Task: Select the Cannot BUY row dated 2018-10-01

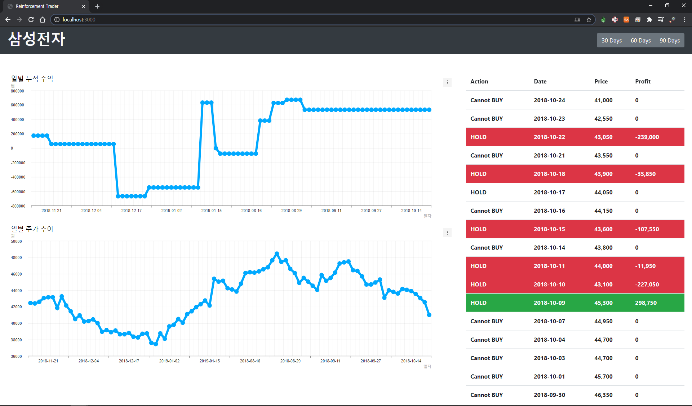Action: (575, 376)
